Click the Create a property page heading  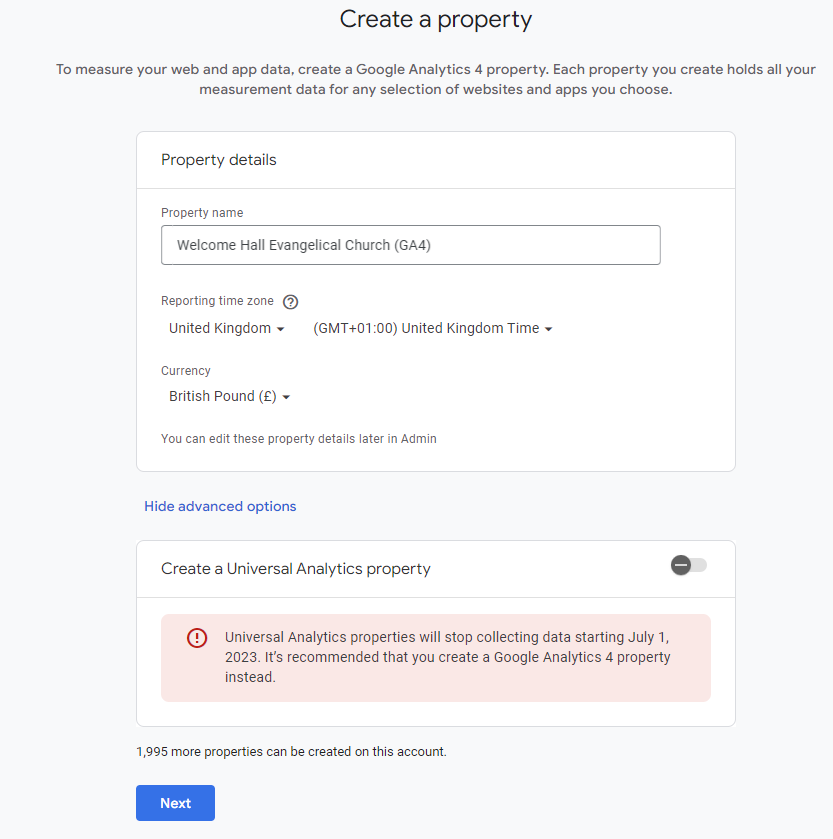tap(435, 20)
